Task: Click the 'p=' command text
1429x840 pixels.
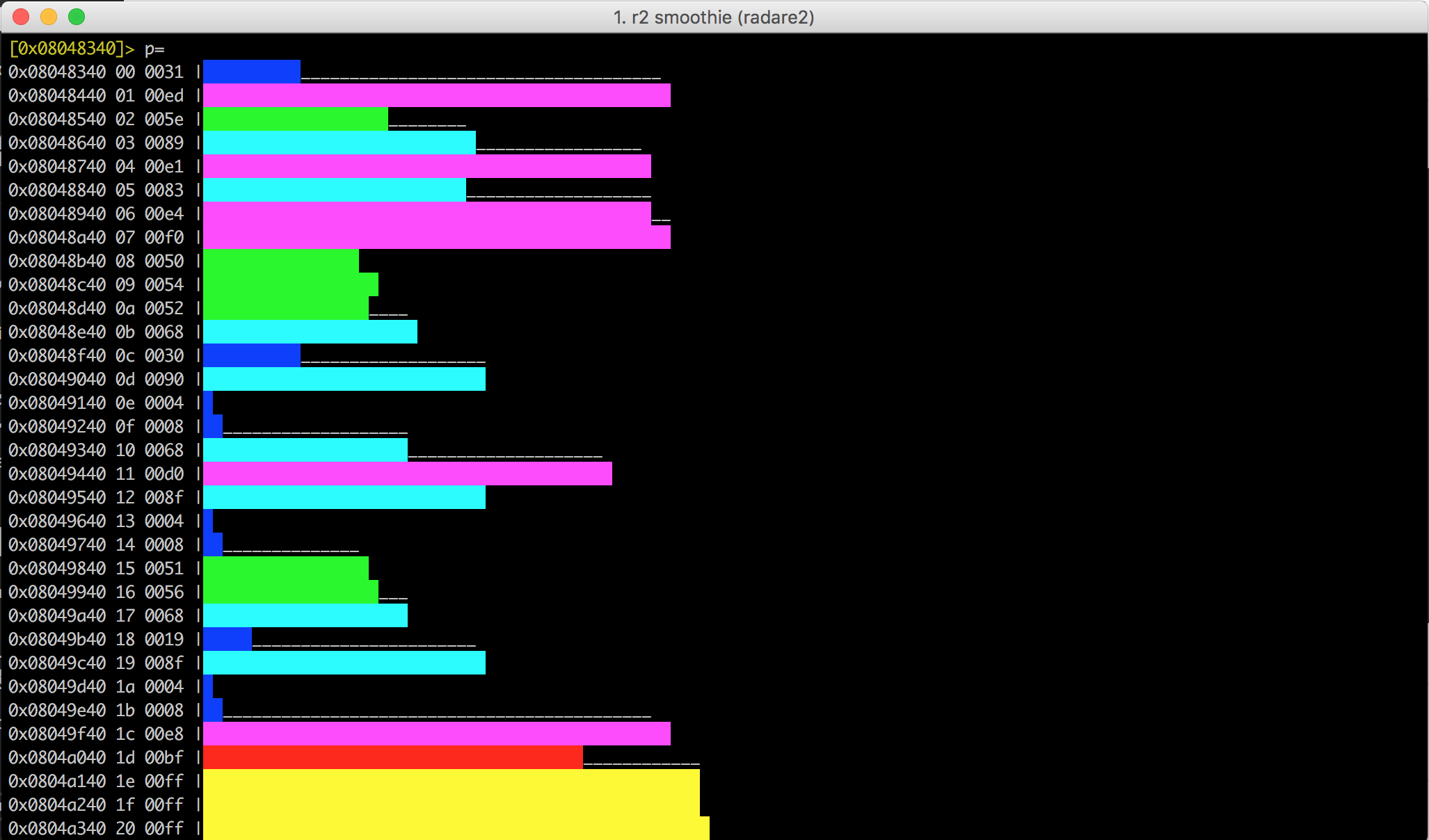Action: (x=154, y=49)
